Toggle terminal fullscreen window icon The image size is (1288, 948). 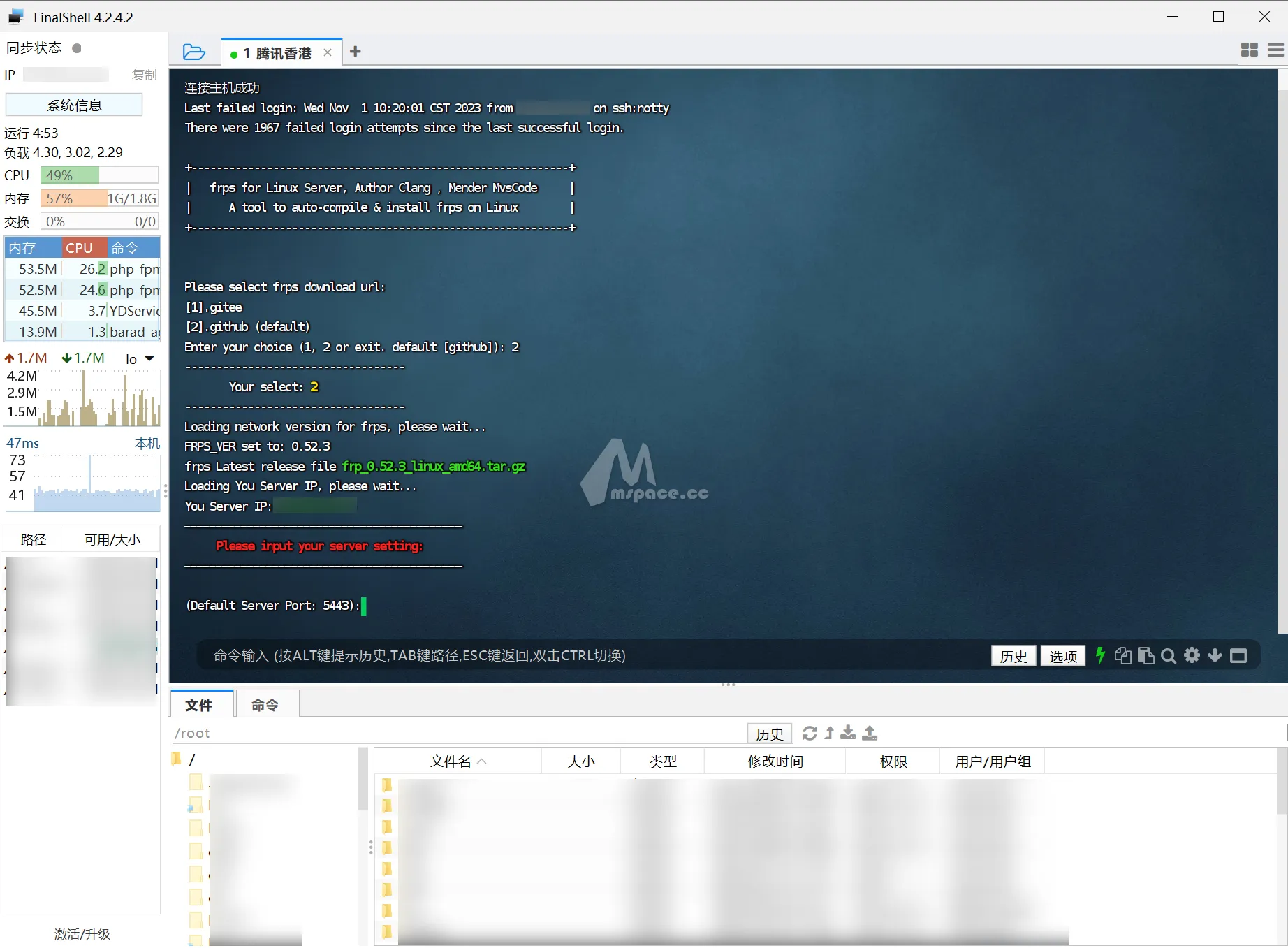coord(1238,655)
